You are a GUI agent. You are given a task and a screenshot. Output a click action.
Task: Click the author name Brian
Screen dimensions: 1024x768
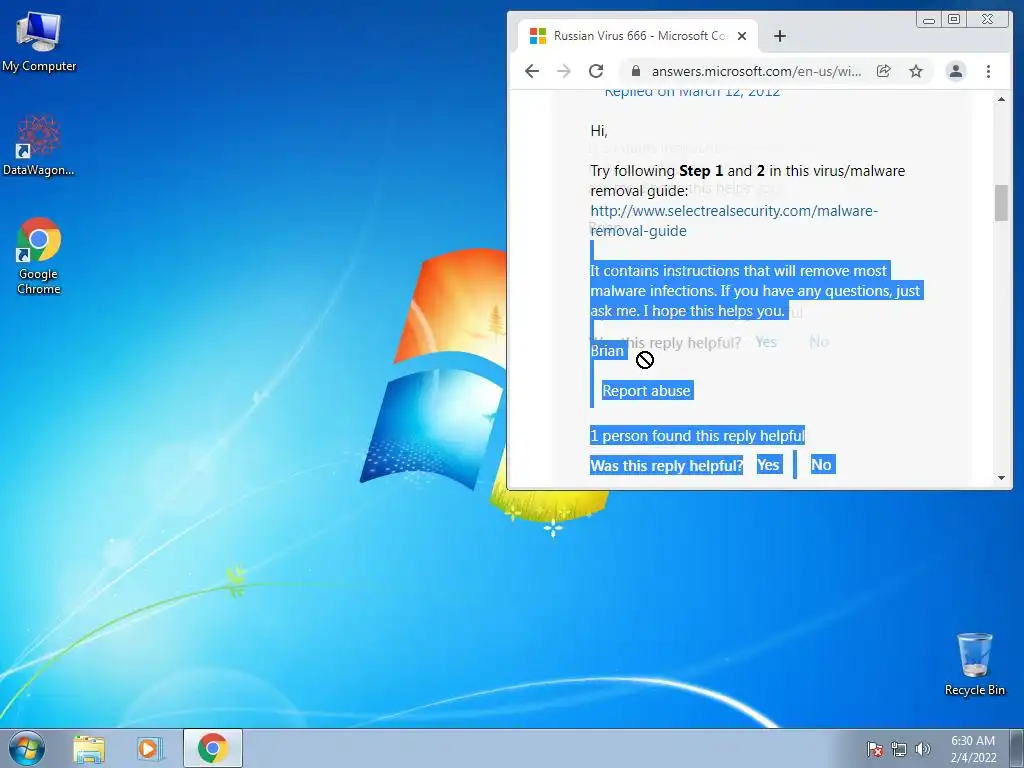pos(607,351)
